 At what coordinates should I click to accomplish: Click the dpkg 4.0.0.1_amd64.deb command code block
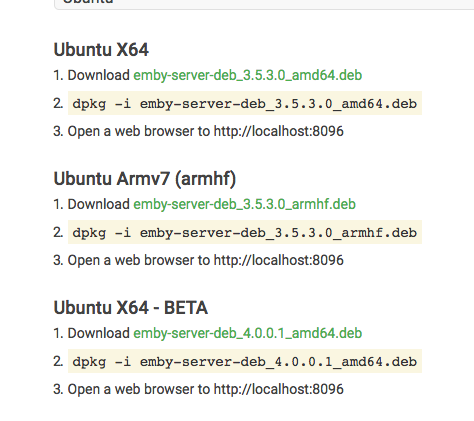[x=245, y=361]
